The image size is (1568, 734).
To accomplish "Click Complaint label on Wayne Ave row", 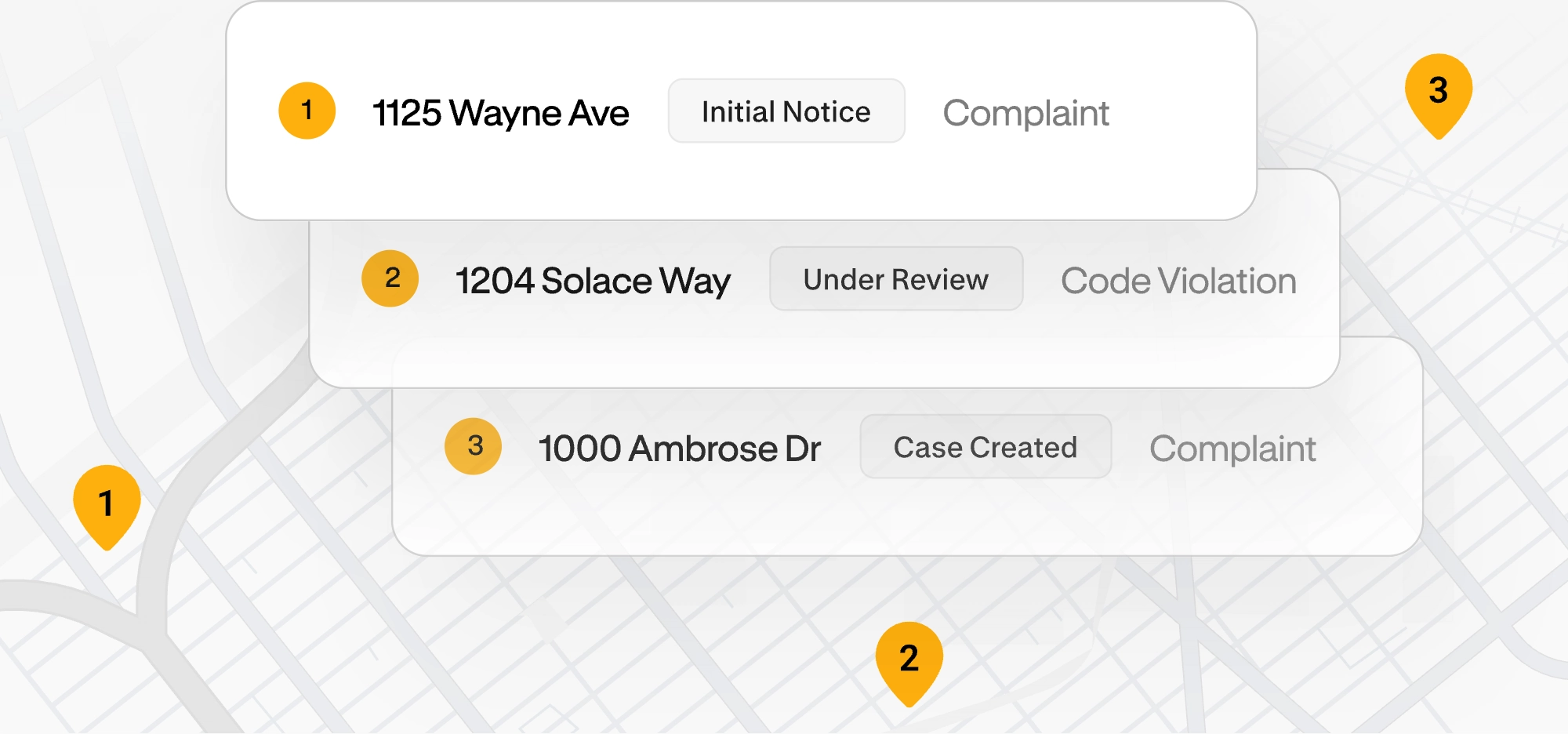I will tap(1025, 113).
